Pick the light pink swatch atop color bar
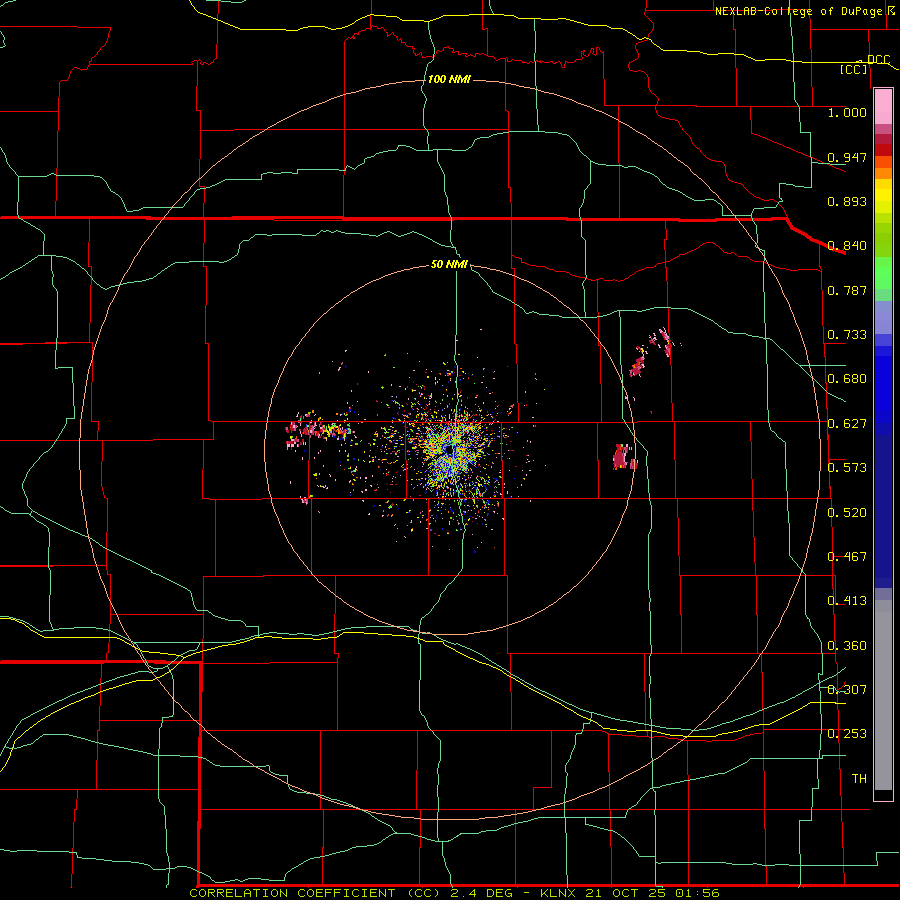This screenshot has width=900, height=900. point(883,107)
